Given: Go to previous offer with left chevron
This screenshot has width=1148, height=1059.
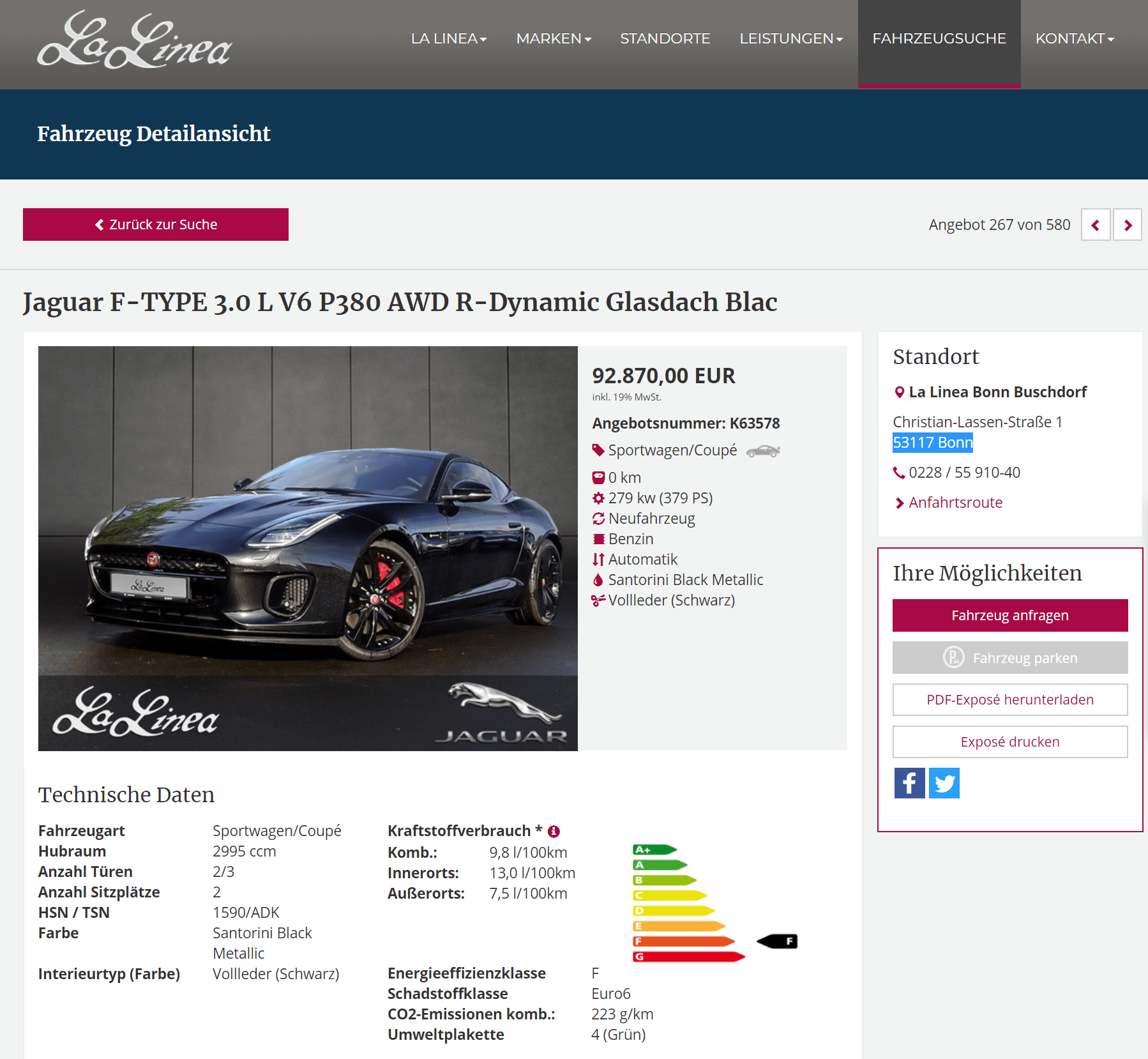Looking at the screenshot, I should pyautogui.click(x=1096, y=225).
